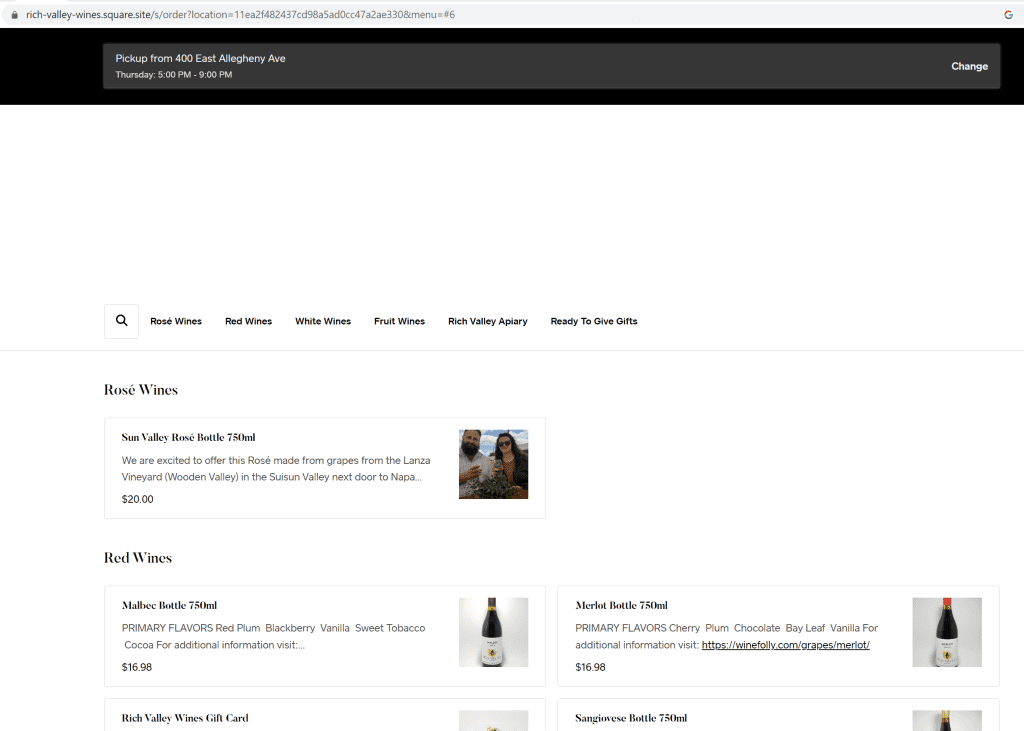Viewport: 1024px width, 731px height.
Task: Click the $20.00 Rosé price
Action: (x=137, y=499)
